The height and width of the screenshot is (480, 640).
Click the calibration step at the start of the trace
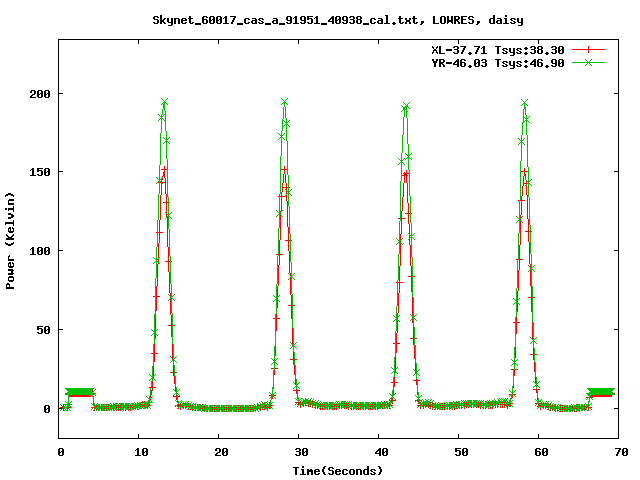80,393
